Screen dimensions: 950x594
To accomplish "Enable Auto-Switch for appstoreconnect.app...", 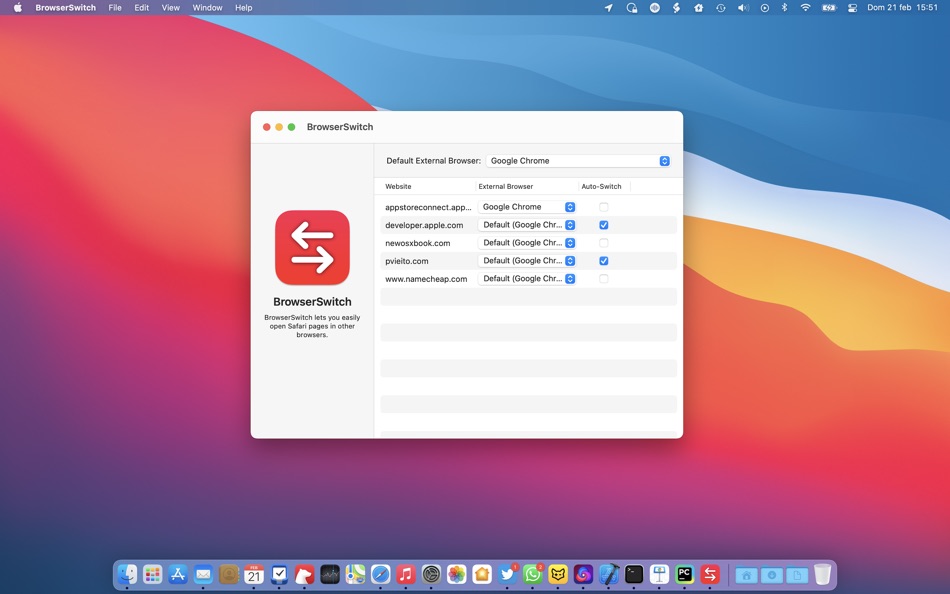I will [603, 207].
